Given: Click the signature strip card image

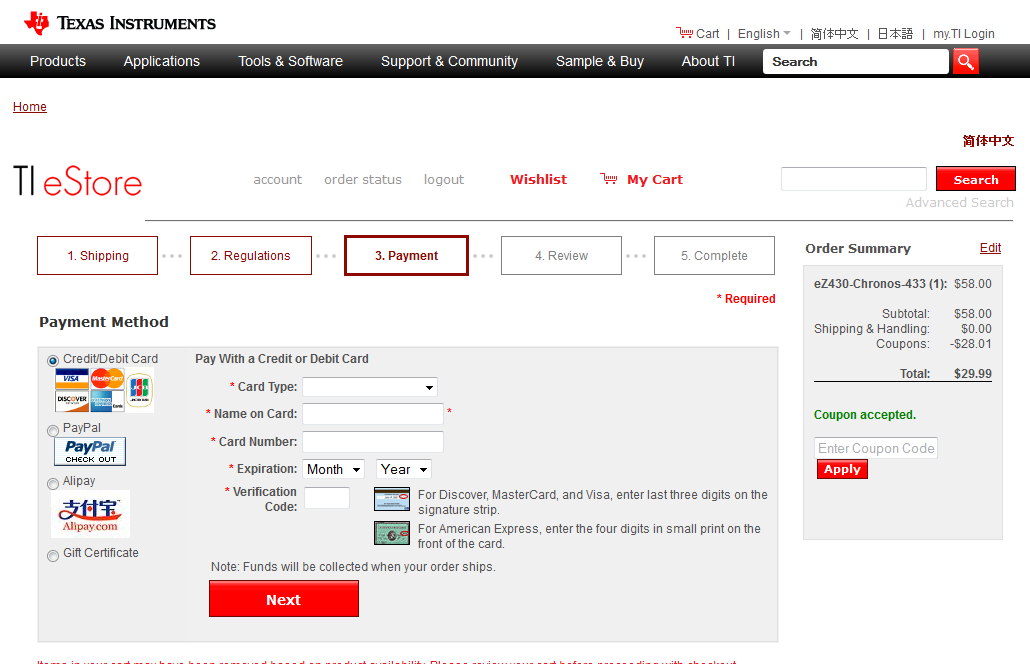Looking at the screenshot, I should [392, 499].
